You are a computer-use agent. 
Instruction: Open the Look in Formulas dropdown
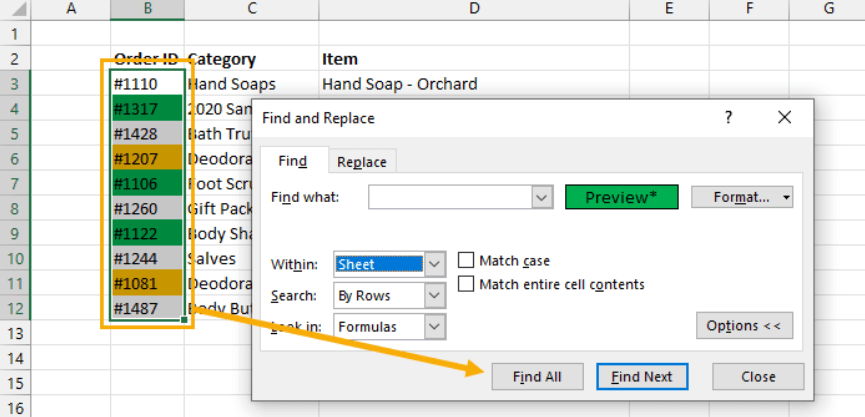pos(435,326)
